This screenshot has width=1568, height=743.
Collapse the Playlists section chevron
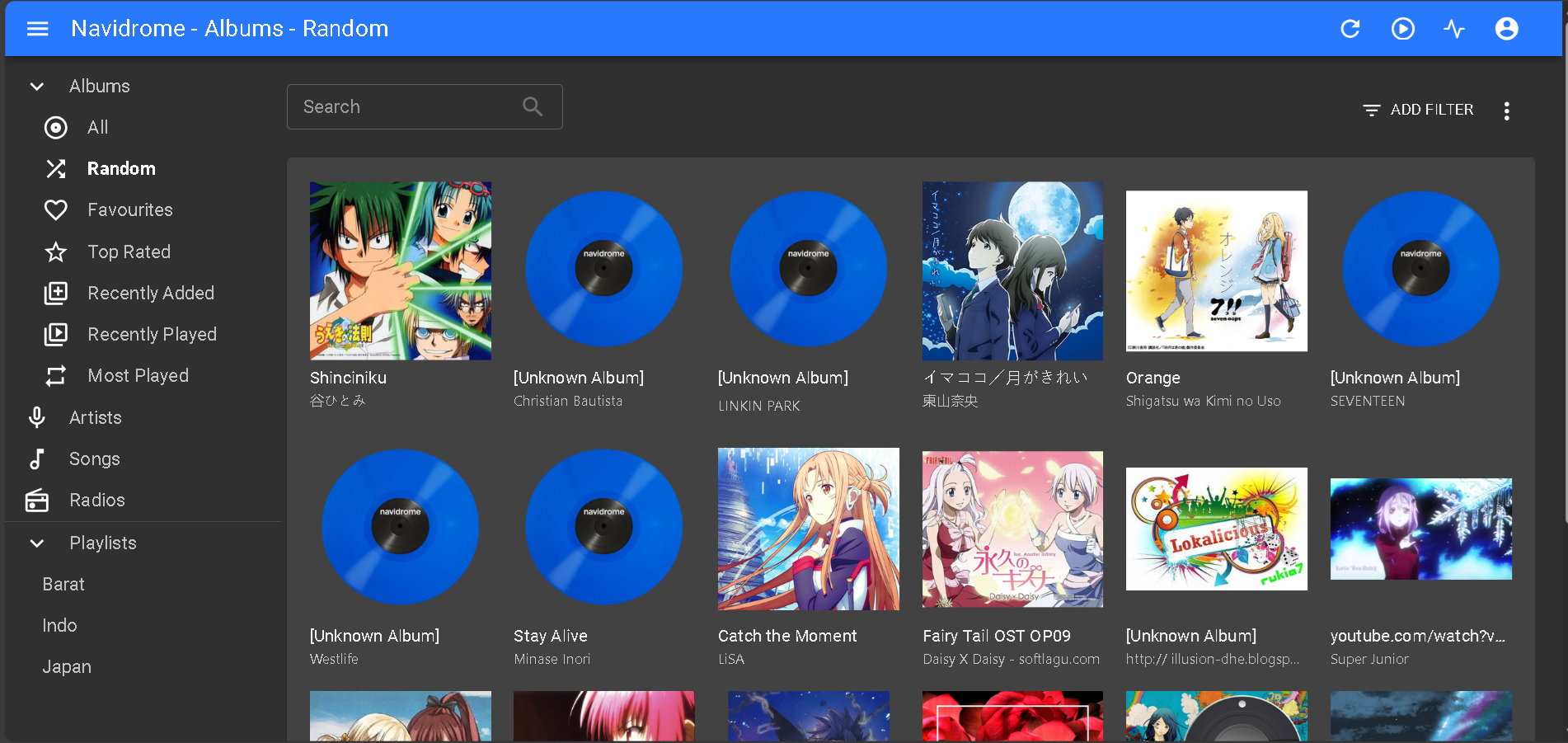(x=37, y=543)
